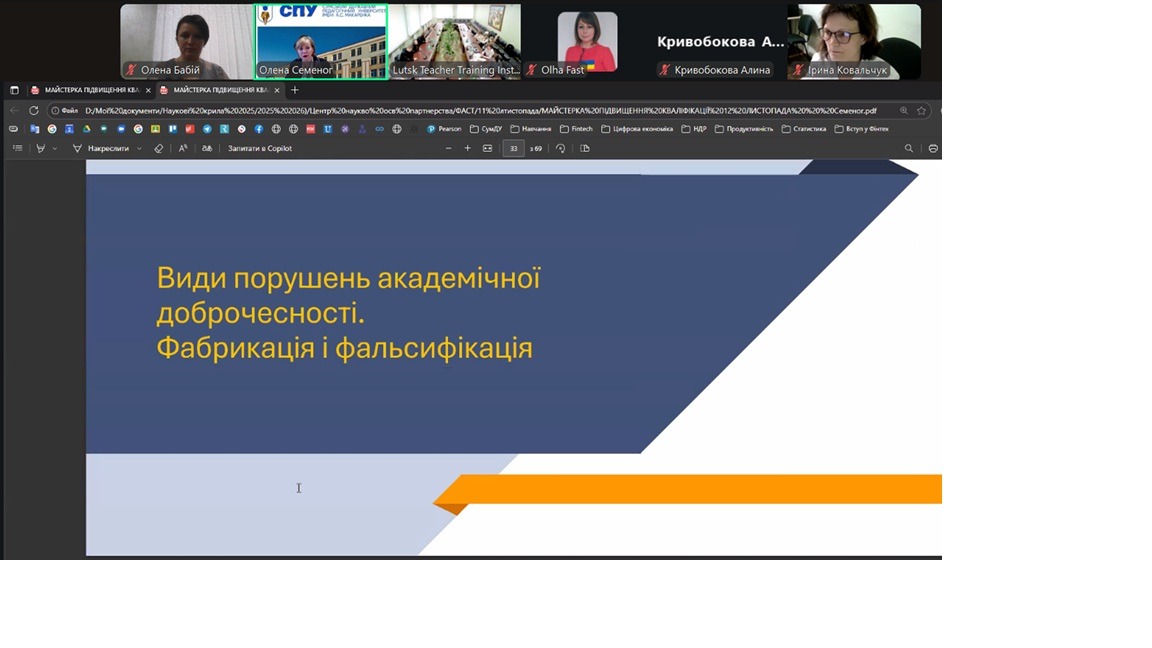Bookmark this page with the star icon
1152x648 pixels.
point(921,111)
